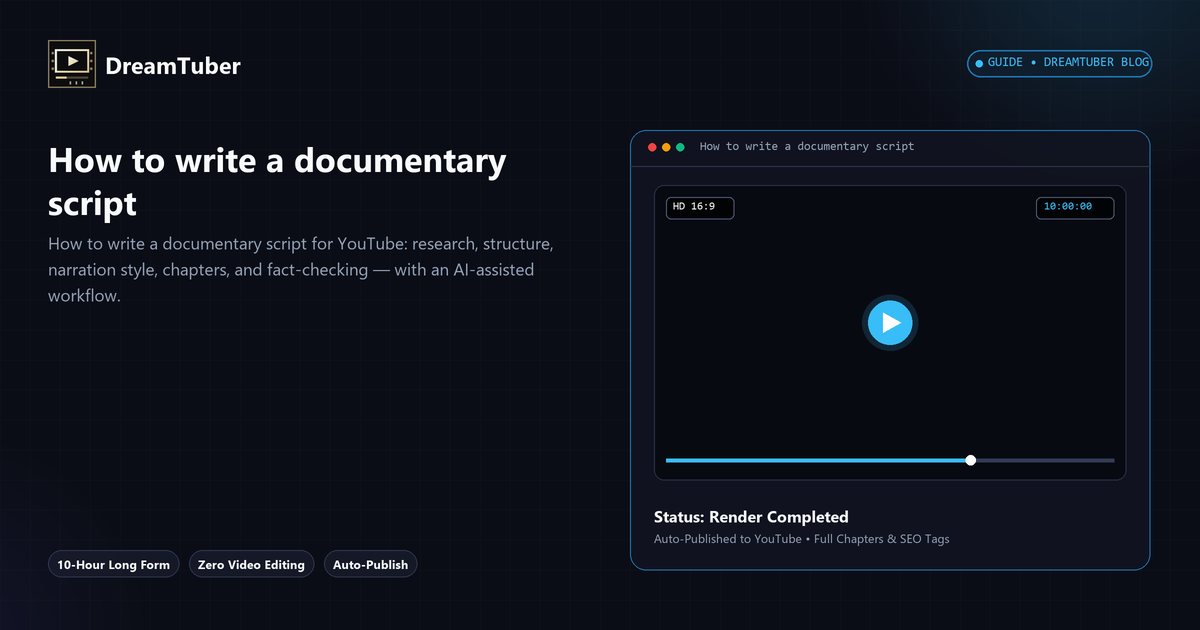The width and height of the screenshot is (1200, 630).
Task: Play the video in the preview window
Action: tap(890, 322)
